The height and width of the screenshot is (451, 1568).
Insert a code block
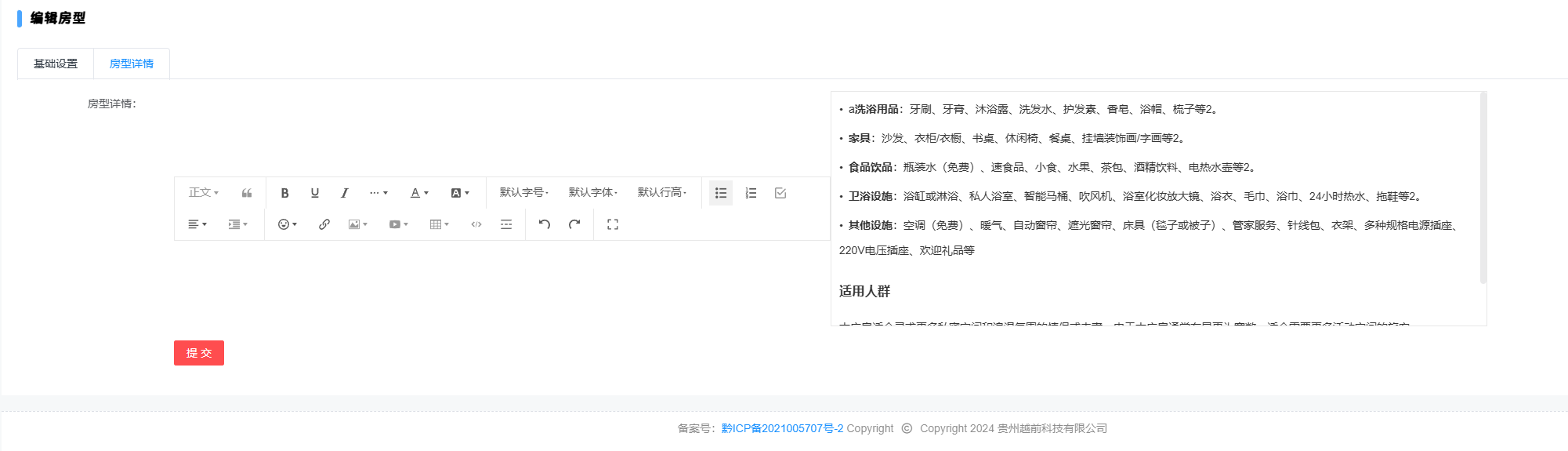476,224
